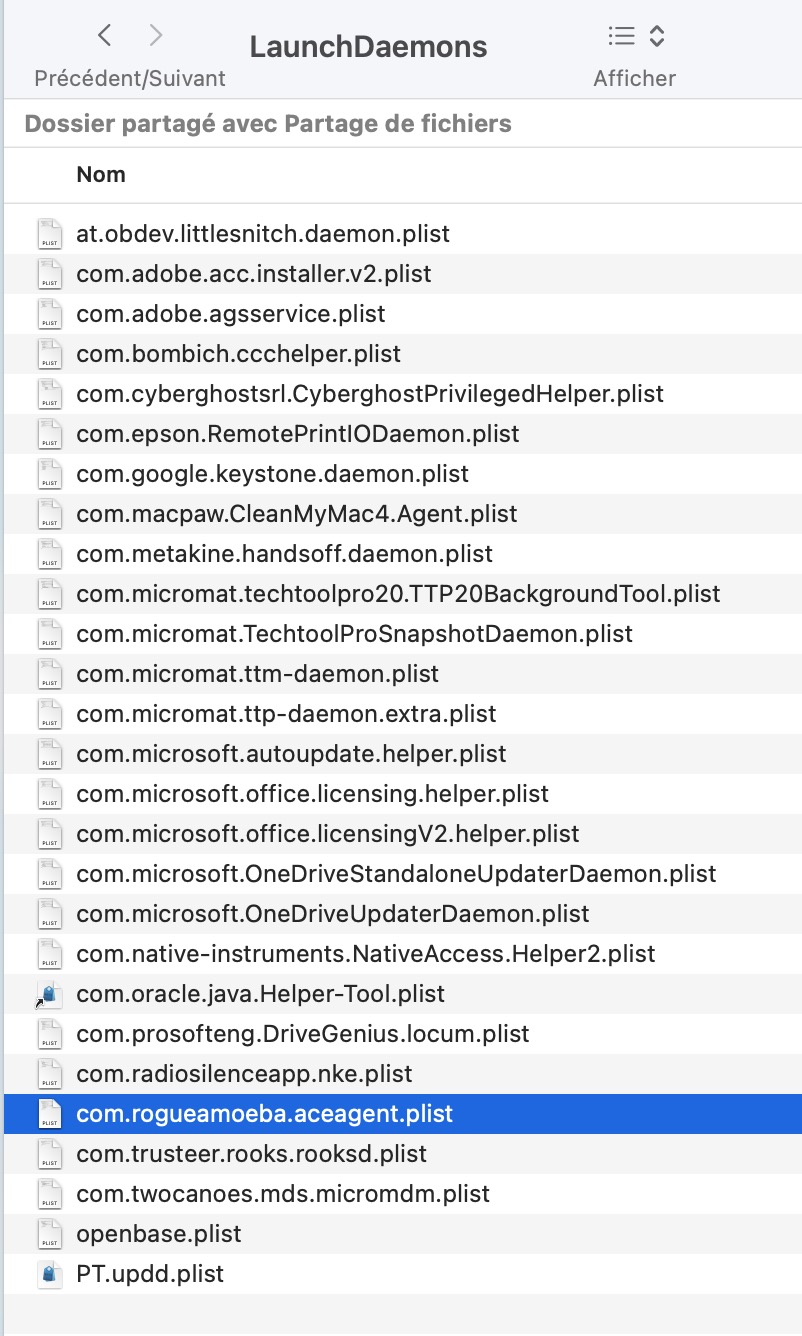This screenshot has width=802, height=1336.
Task: Click the com.rogueamoeba.aceagent.plist highlighted file icon
Action: pyautogui.click(x=49, y=1114)
